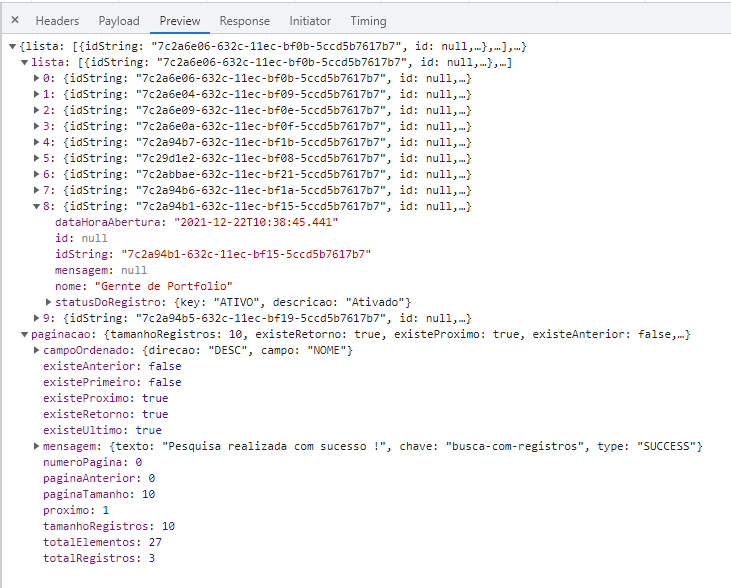The image size is (731, 588).
Task: Click the totalElementos: 27 property
Action: pos(102,542)
